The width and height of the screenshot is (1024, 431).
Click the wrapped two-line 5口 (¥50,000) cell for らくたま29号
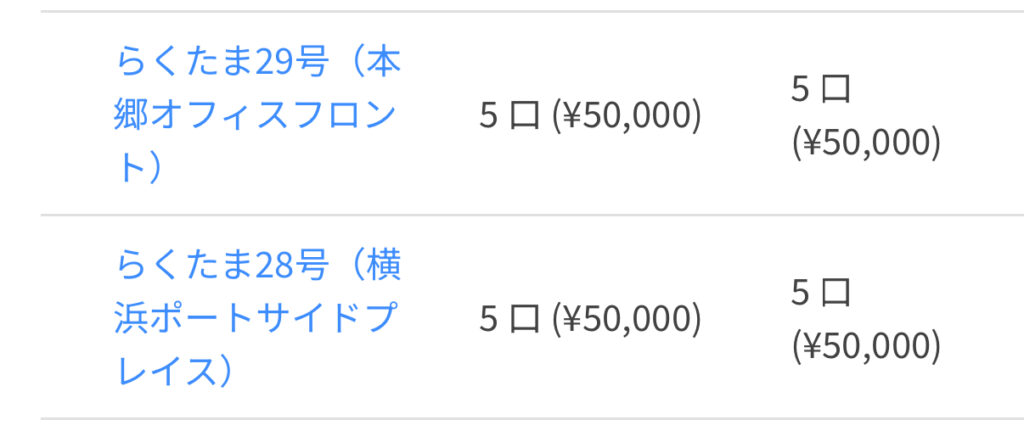tap(866, 116)
